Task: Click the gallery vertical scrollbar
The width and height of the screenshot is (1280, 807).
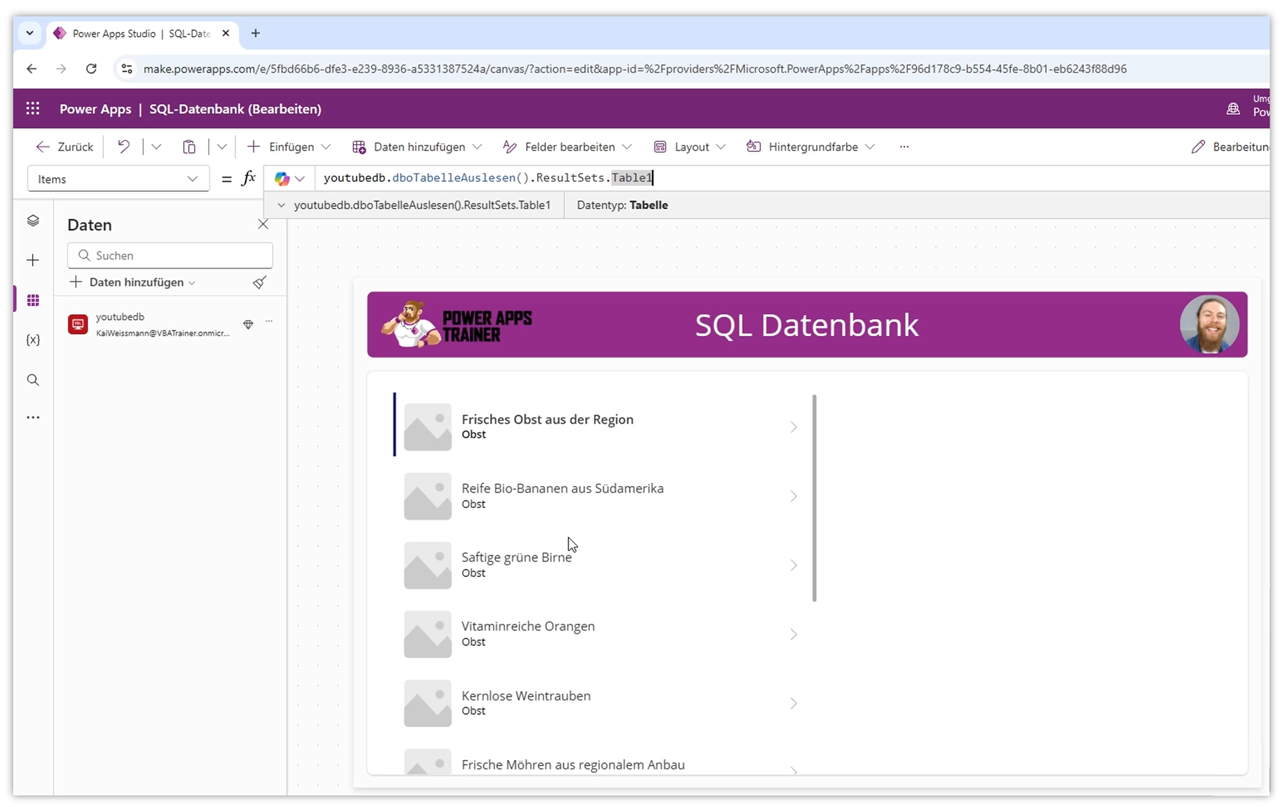Action: tap(814, 498)
